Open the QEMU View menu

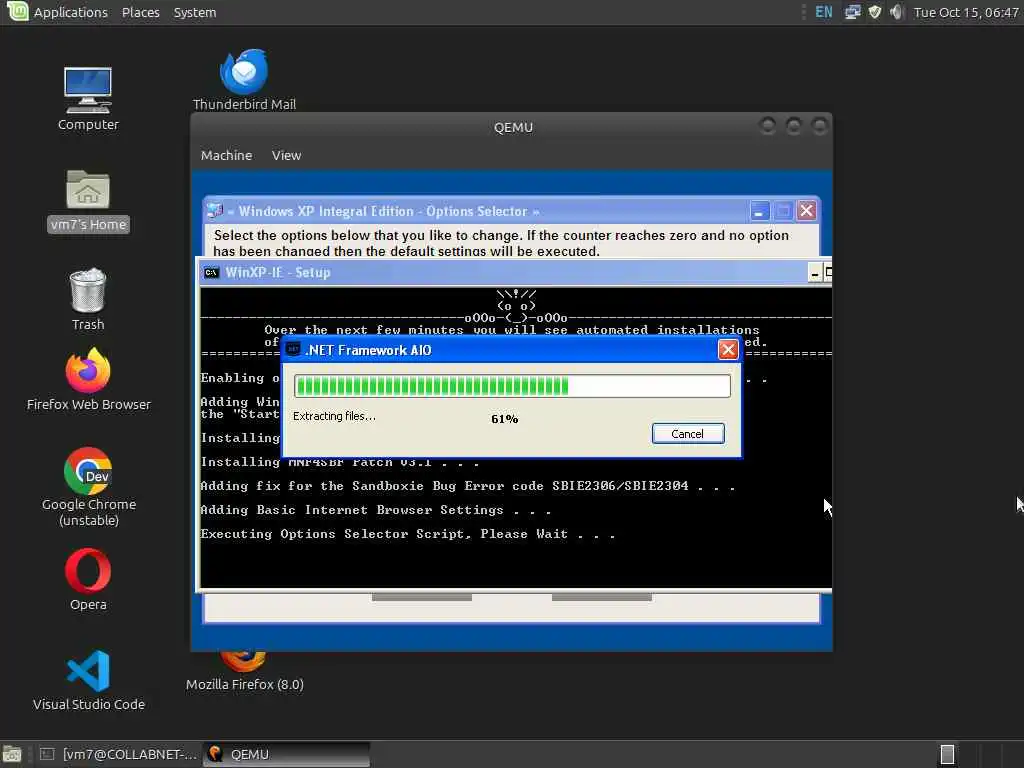pyautogui.click(x=286, y=155)
